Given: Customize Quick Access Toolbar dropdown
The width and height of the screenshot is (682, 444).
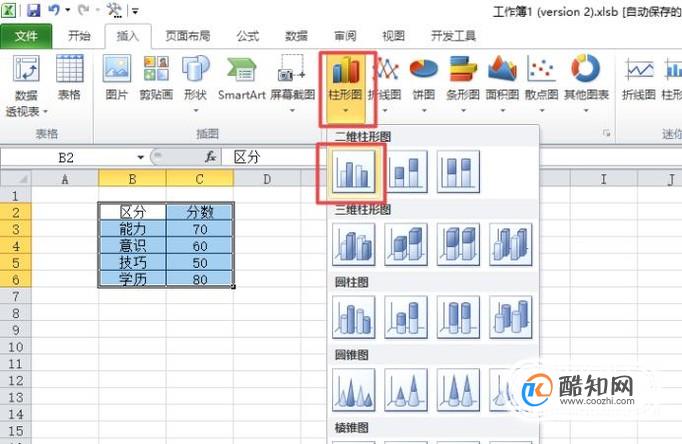Looking at the screenshot, I should pos(135,11).
